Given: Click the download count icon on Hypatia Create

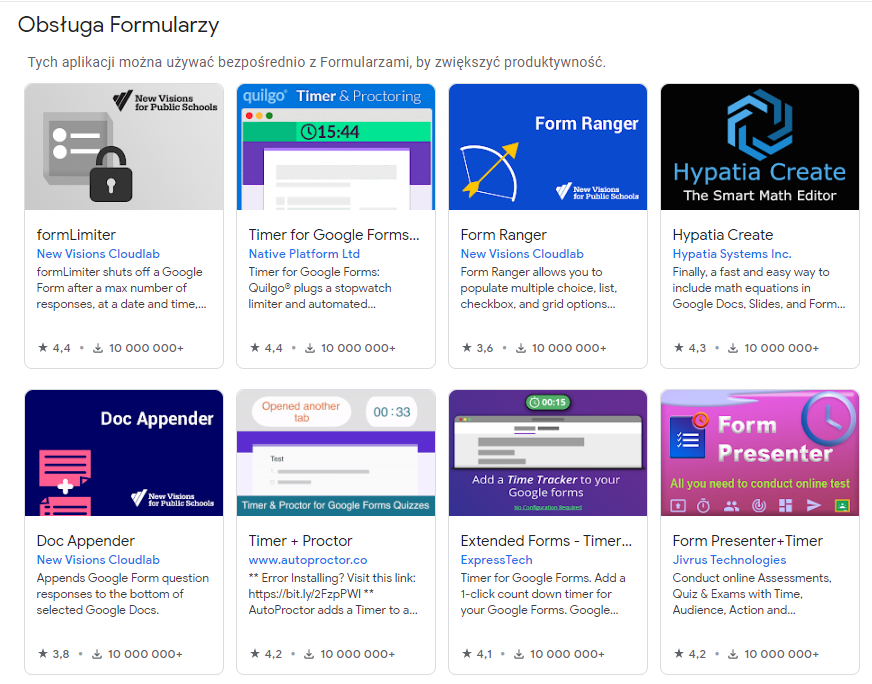Looking at the screenshot, I should (733, 348).
